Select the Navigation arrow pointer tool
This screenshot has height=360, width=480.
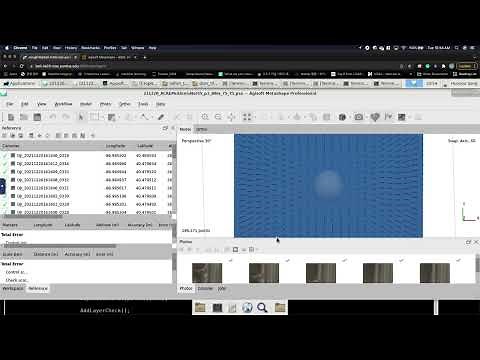81,117
